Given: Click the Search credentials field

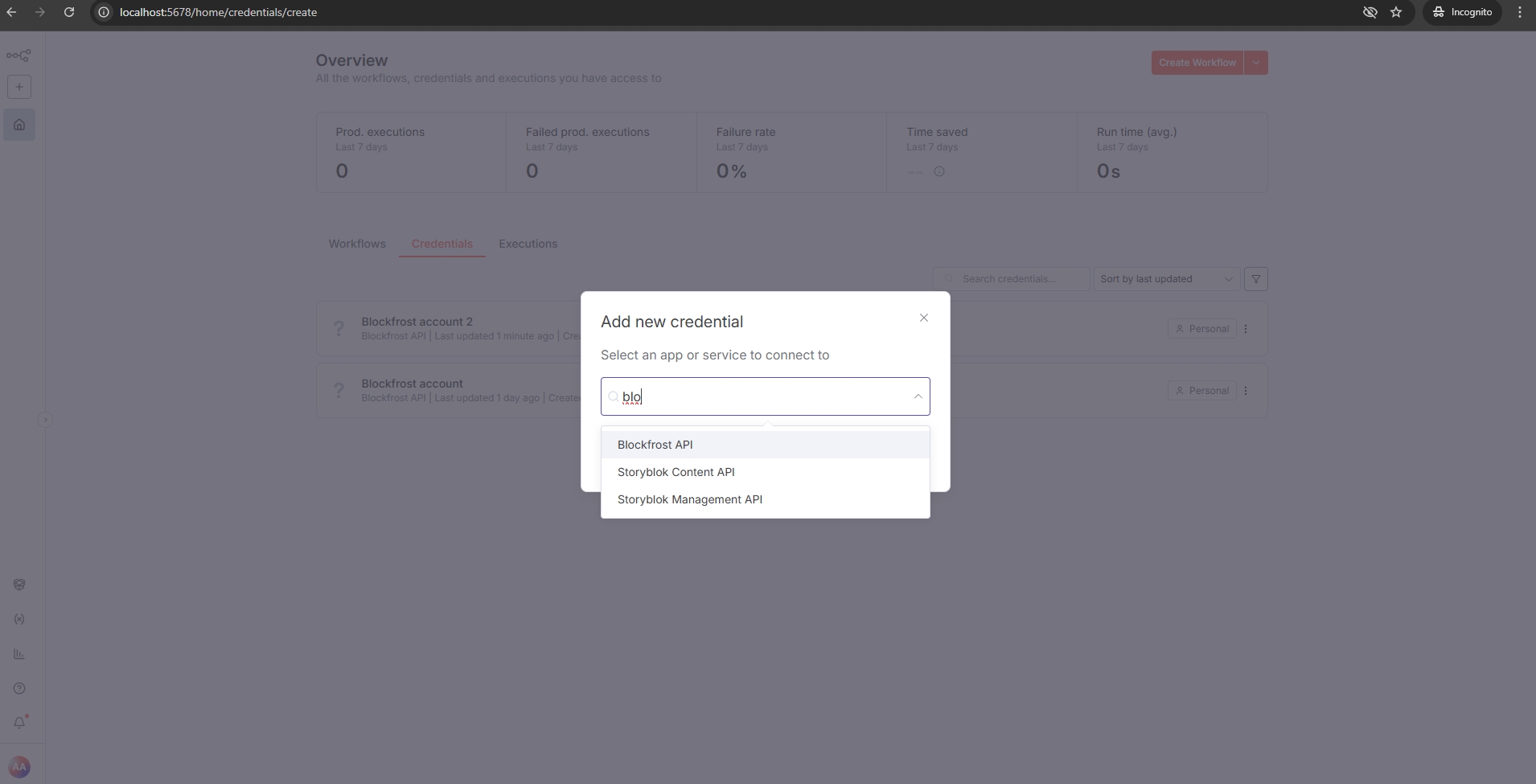Looking at the screenshot, I should point(1012,279).
